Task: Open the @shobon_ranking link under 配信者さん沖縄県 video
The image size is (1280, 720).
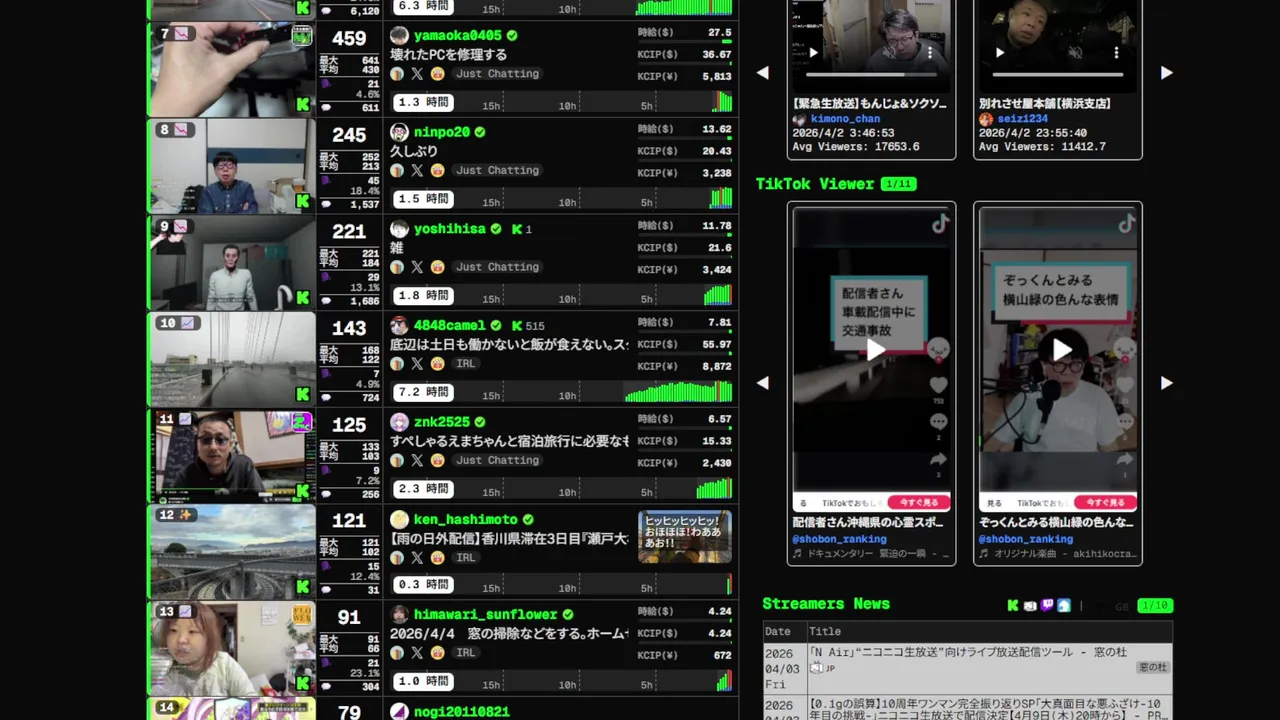Action: pyautogui.click(x=839, y=539)
